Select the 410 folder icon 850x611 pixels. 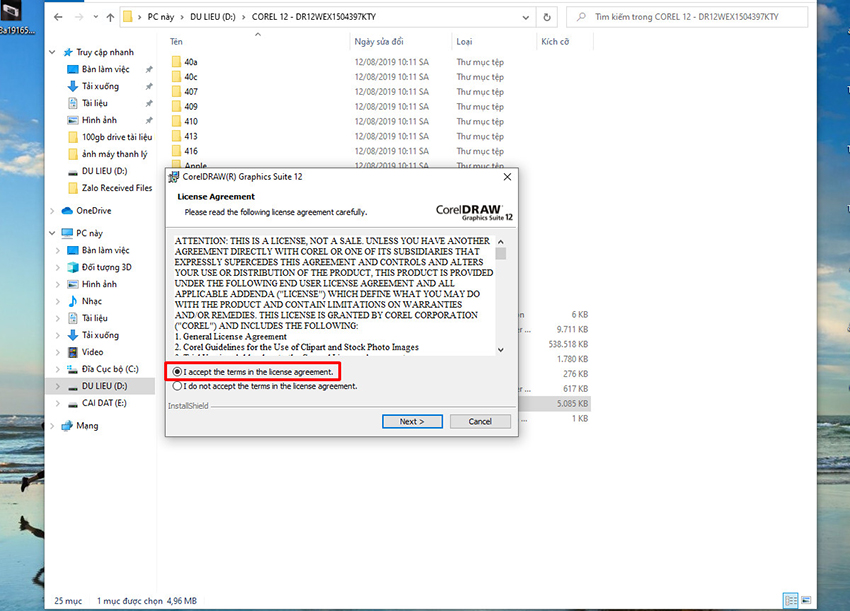tap(177, 121)
